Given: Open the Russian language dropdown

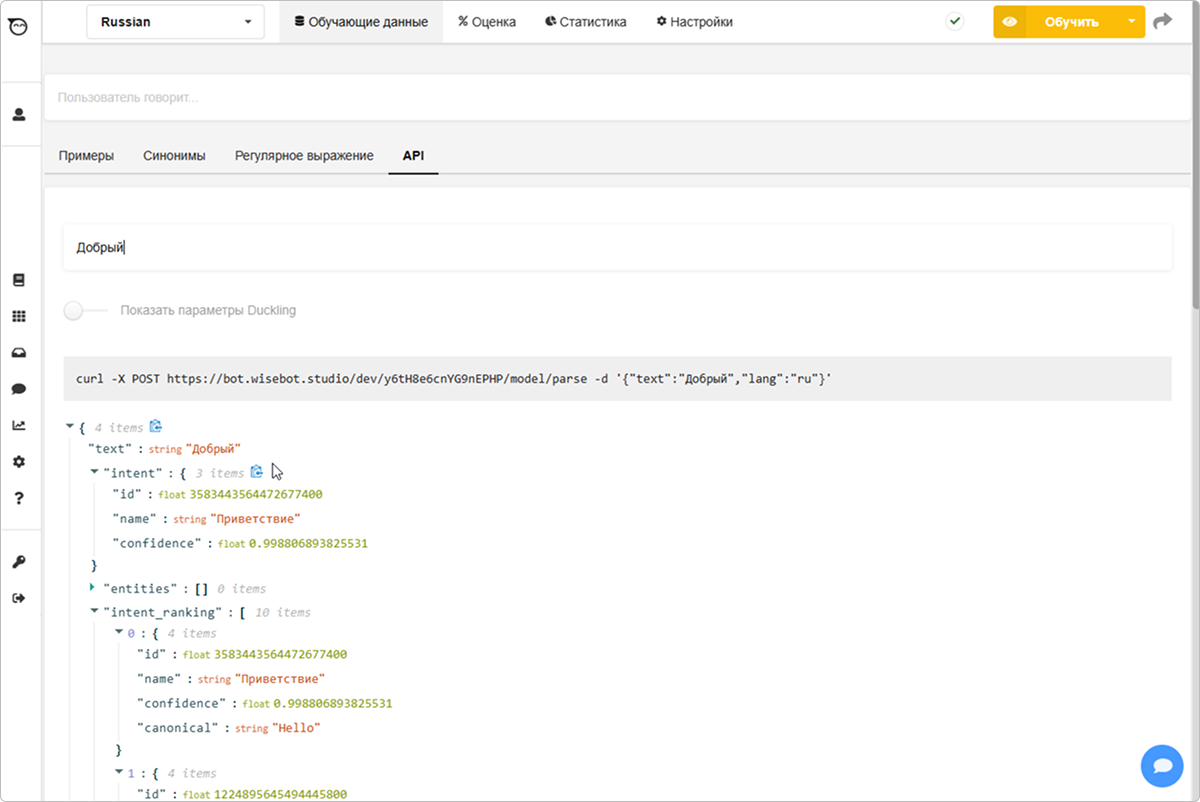Looking at the screenshot, I should pos(175,22).
